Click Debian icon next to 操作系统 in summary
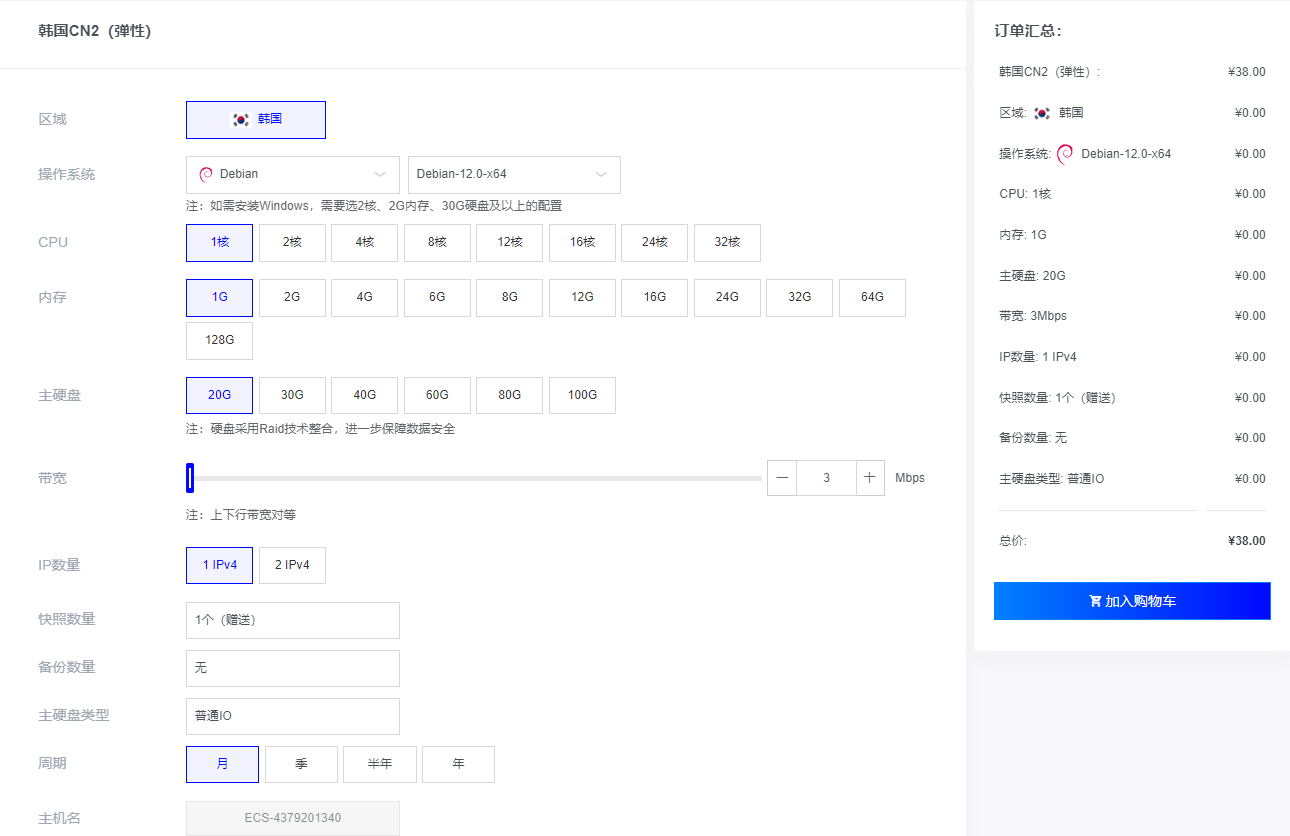This screenshot has height=836, width=1290. (1065, 153)
